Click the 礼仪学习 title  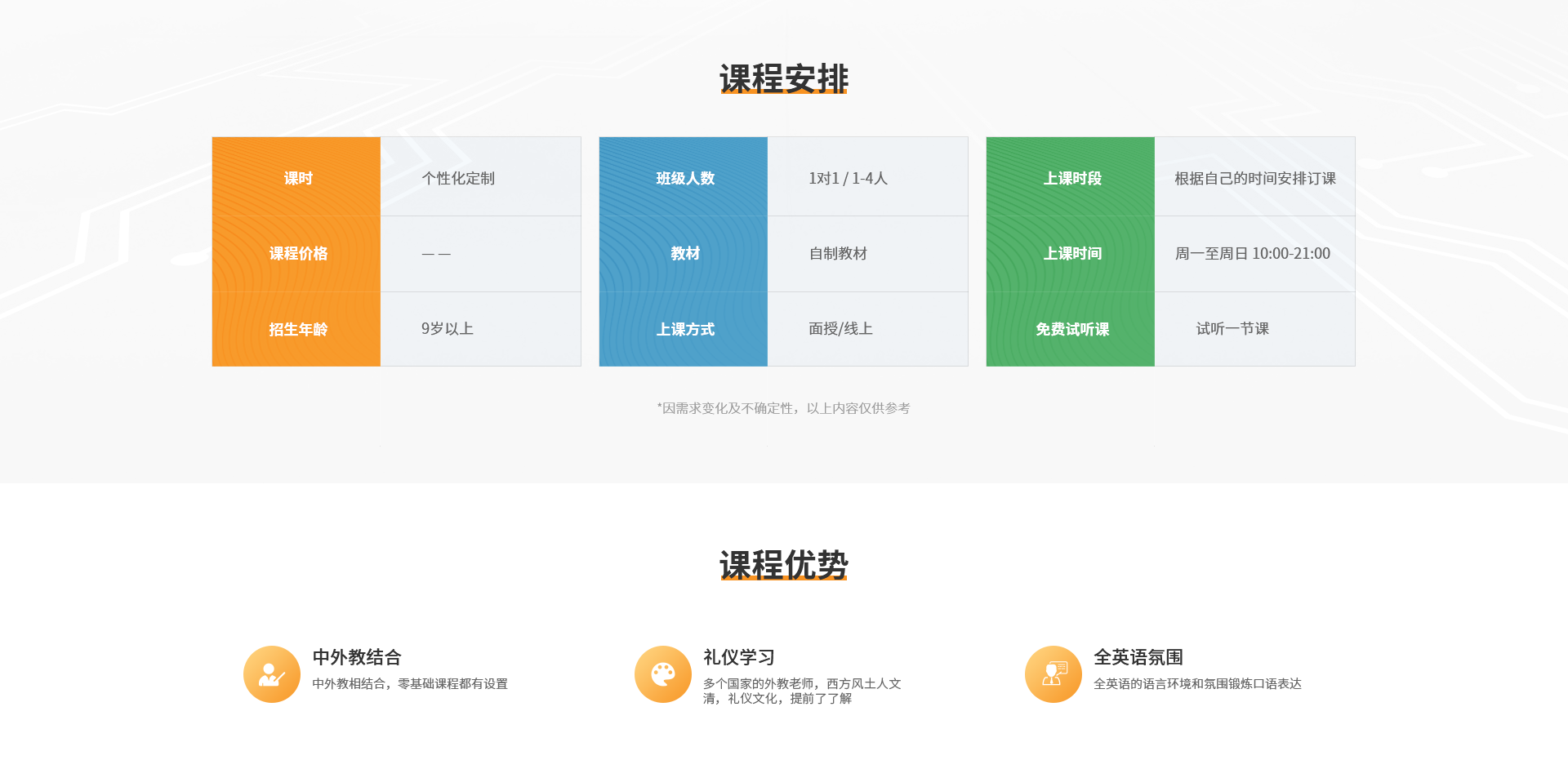(739, 657)
